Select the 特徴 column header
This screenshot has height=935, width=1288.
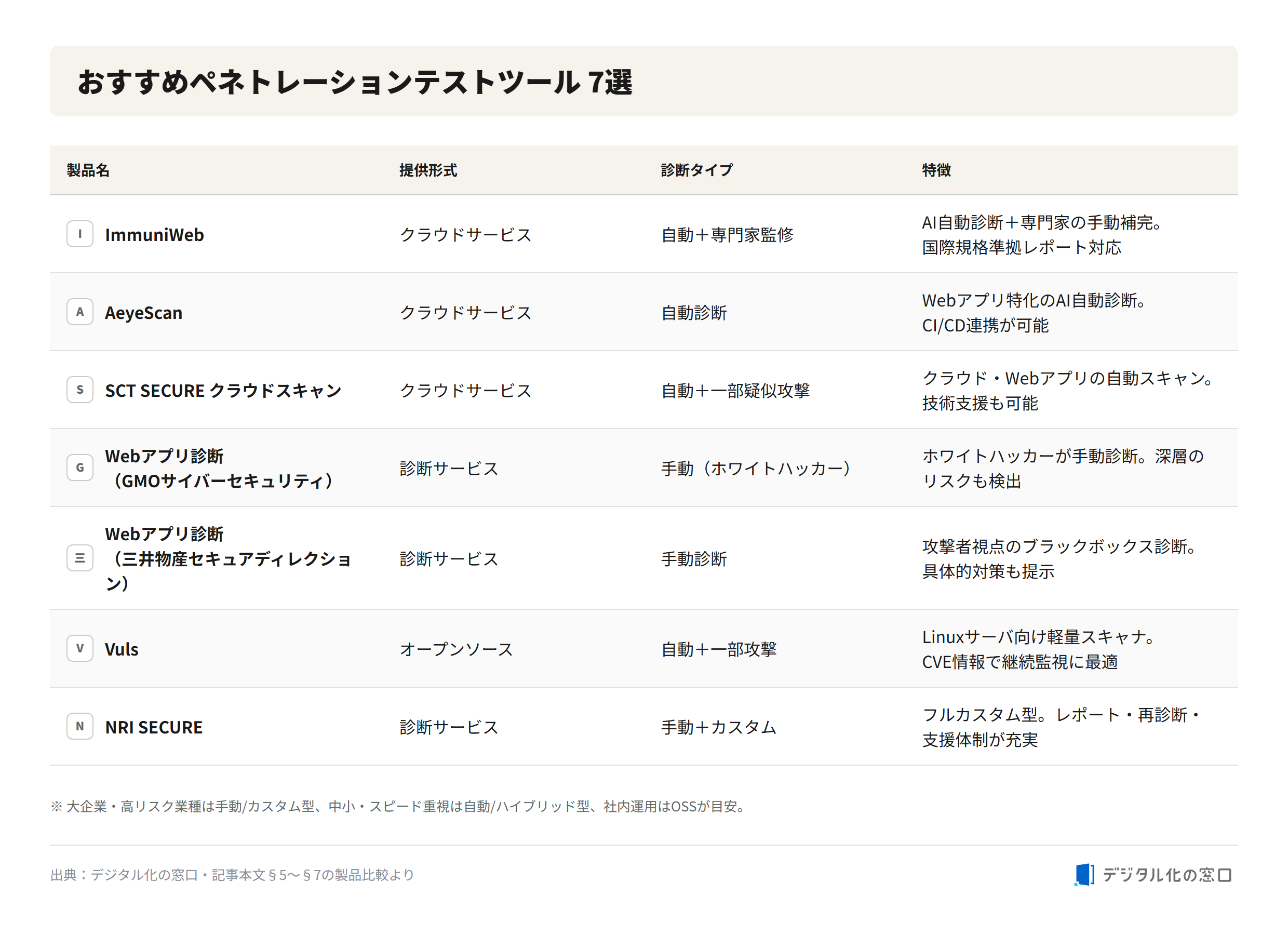point(936,170)
